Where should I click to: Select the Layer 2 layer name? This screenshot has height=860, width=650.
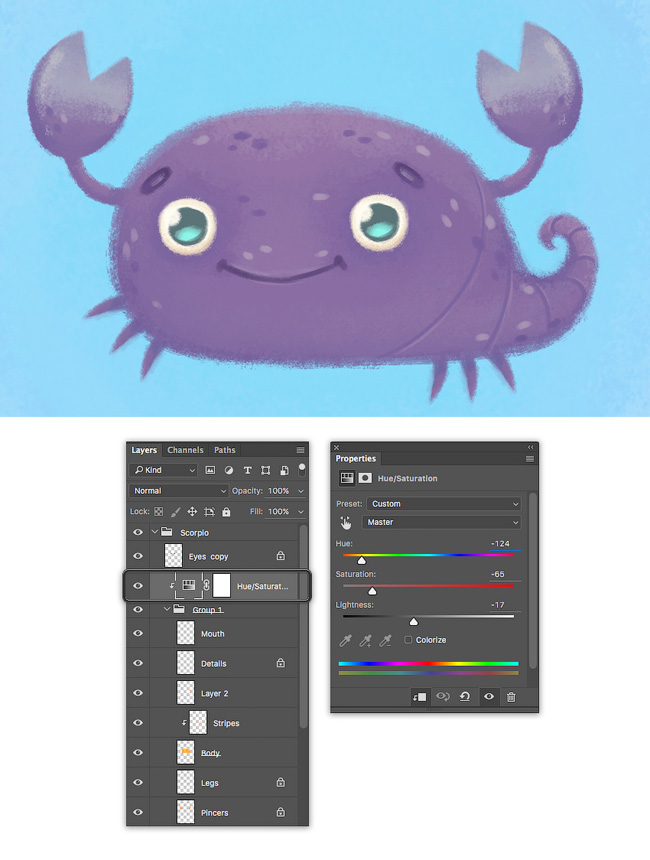pyautogui.click(x=214, y=693)
